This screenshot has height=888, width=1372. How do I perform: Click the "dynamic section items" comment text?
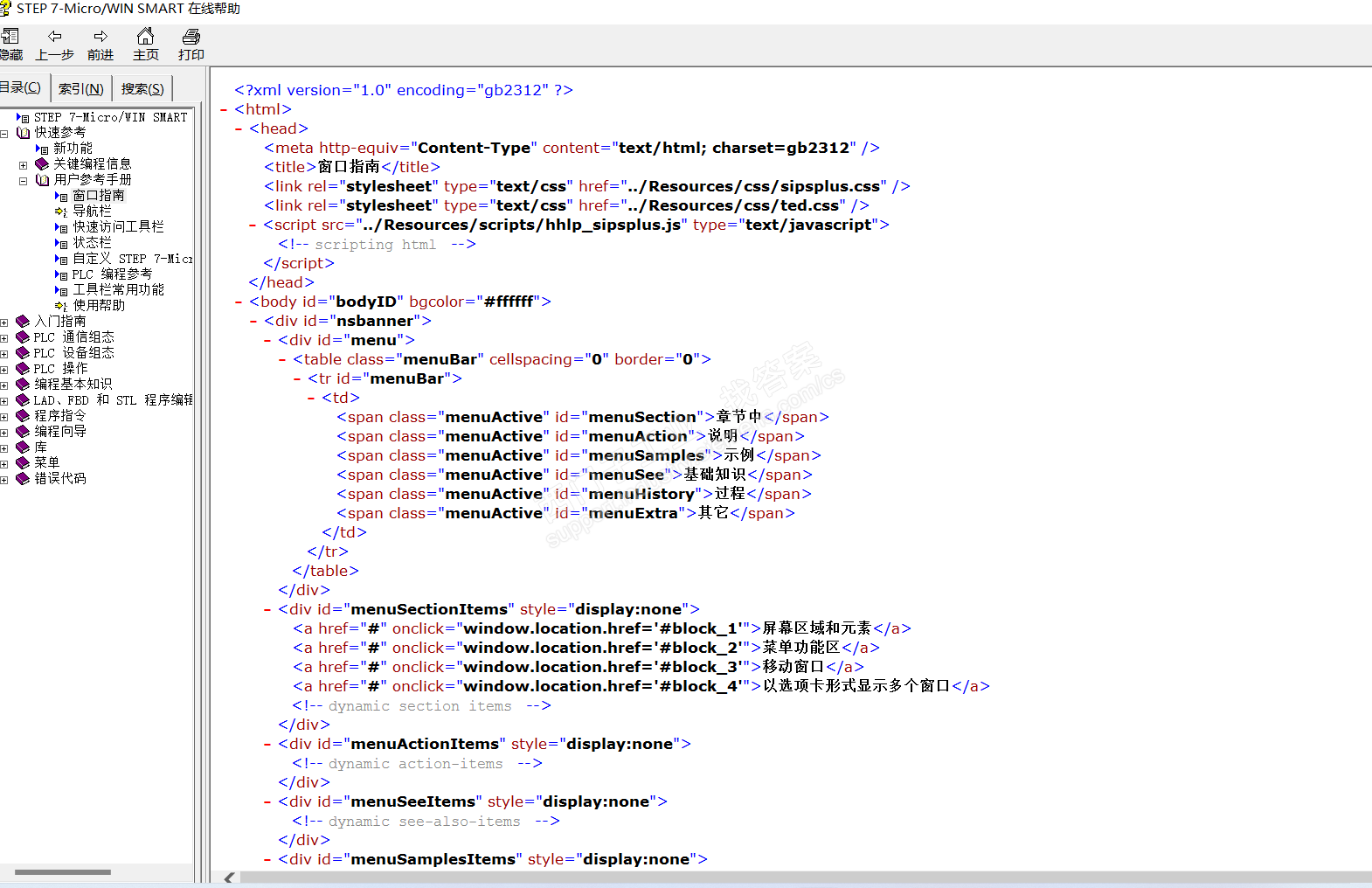pyautogui.click(x=420, y=706)
